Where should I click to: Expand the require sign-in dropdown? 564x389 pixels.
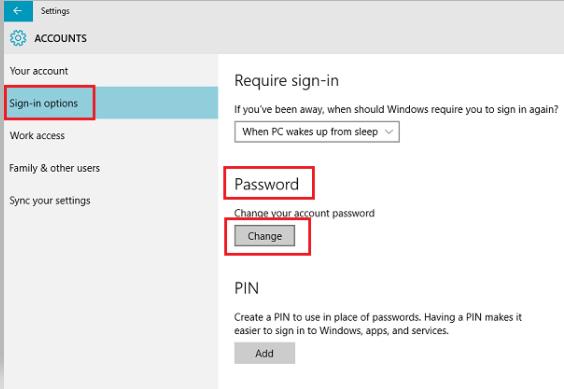(x=317, y=132)
